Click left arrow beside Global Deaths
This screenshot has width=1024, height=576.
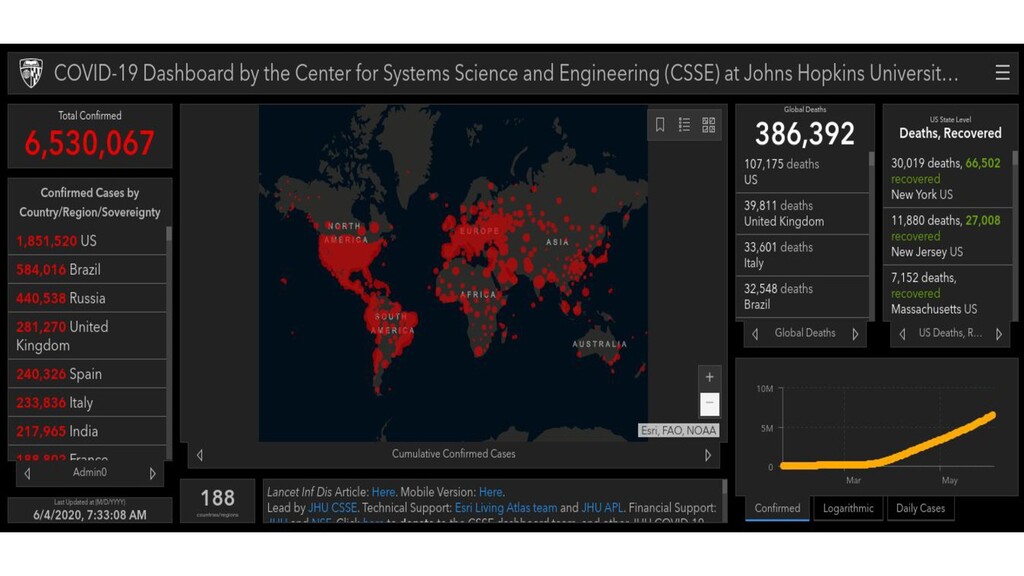755,334
